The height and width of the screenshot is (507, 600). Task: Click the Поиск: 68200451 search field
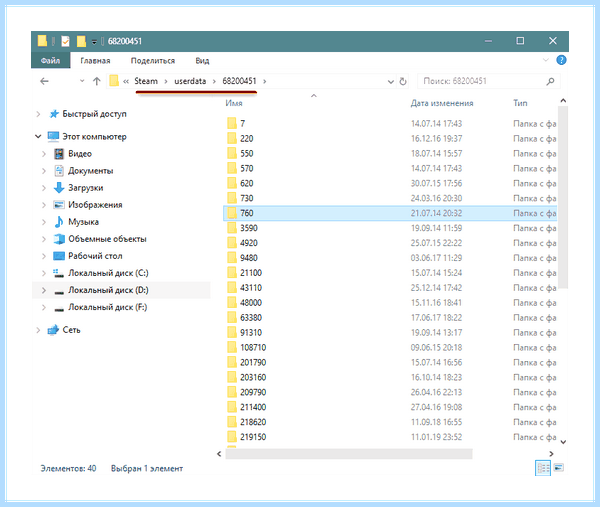(483, 81)
